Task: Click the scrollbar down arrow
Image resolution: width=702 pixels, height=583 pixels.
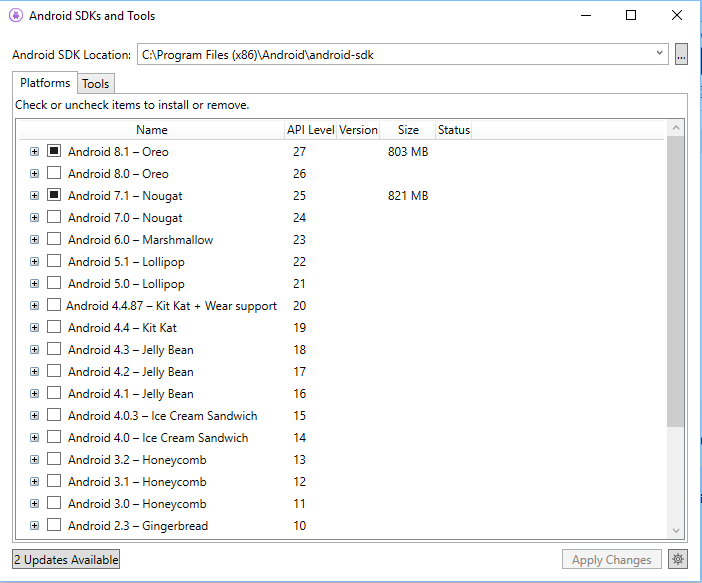Action: pos(676,531)
